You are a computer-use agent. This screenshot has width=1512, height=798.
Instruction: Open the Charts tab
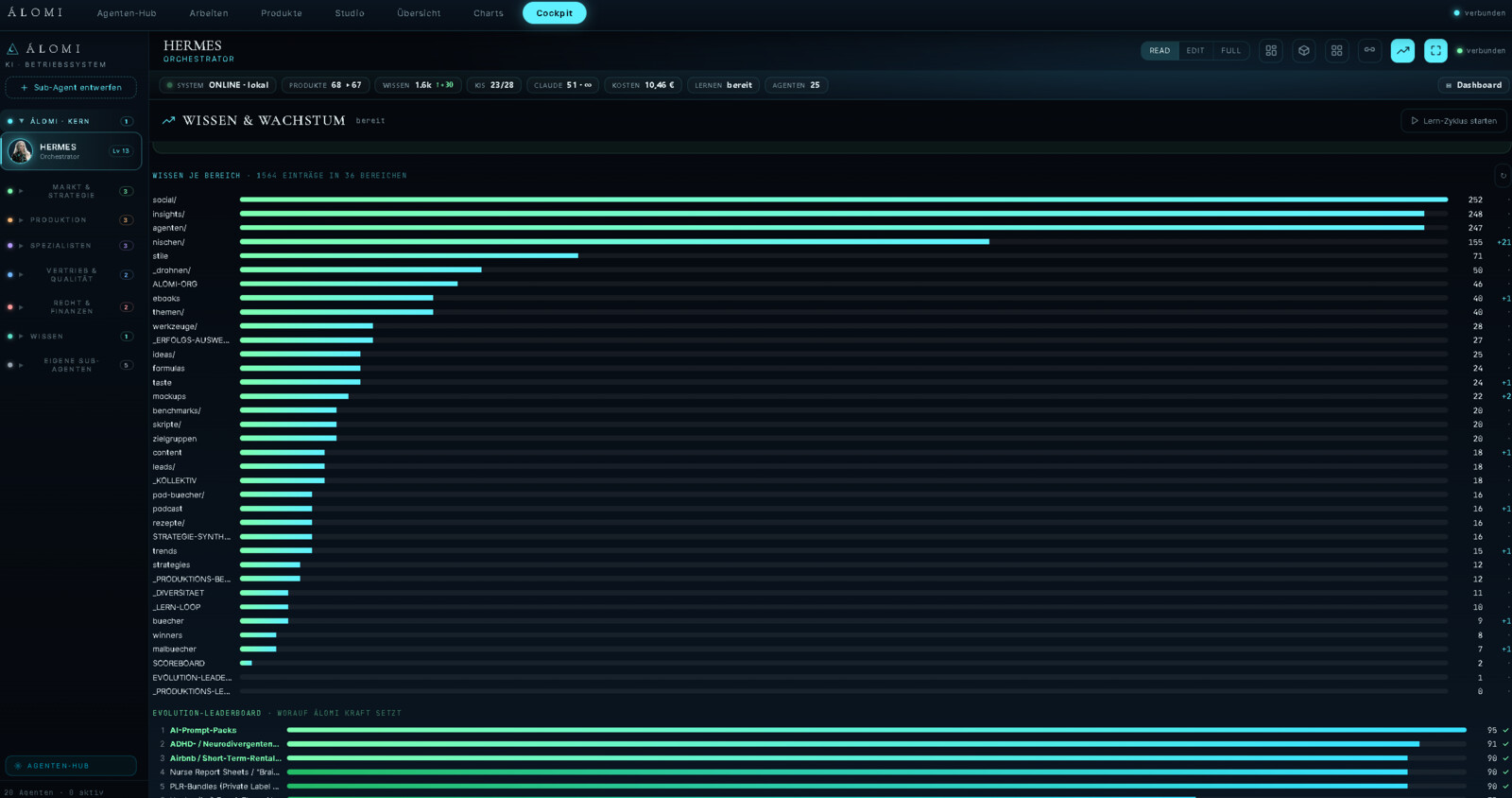pyautogui.click(x=489, y=13)
